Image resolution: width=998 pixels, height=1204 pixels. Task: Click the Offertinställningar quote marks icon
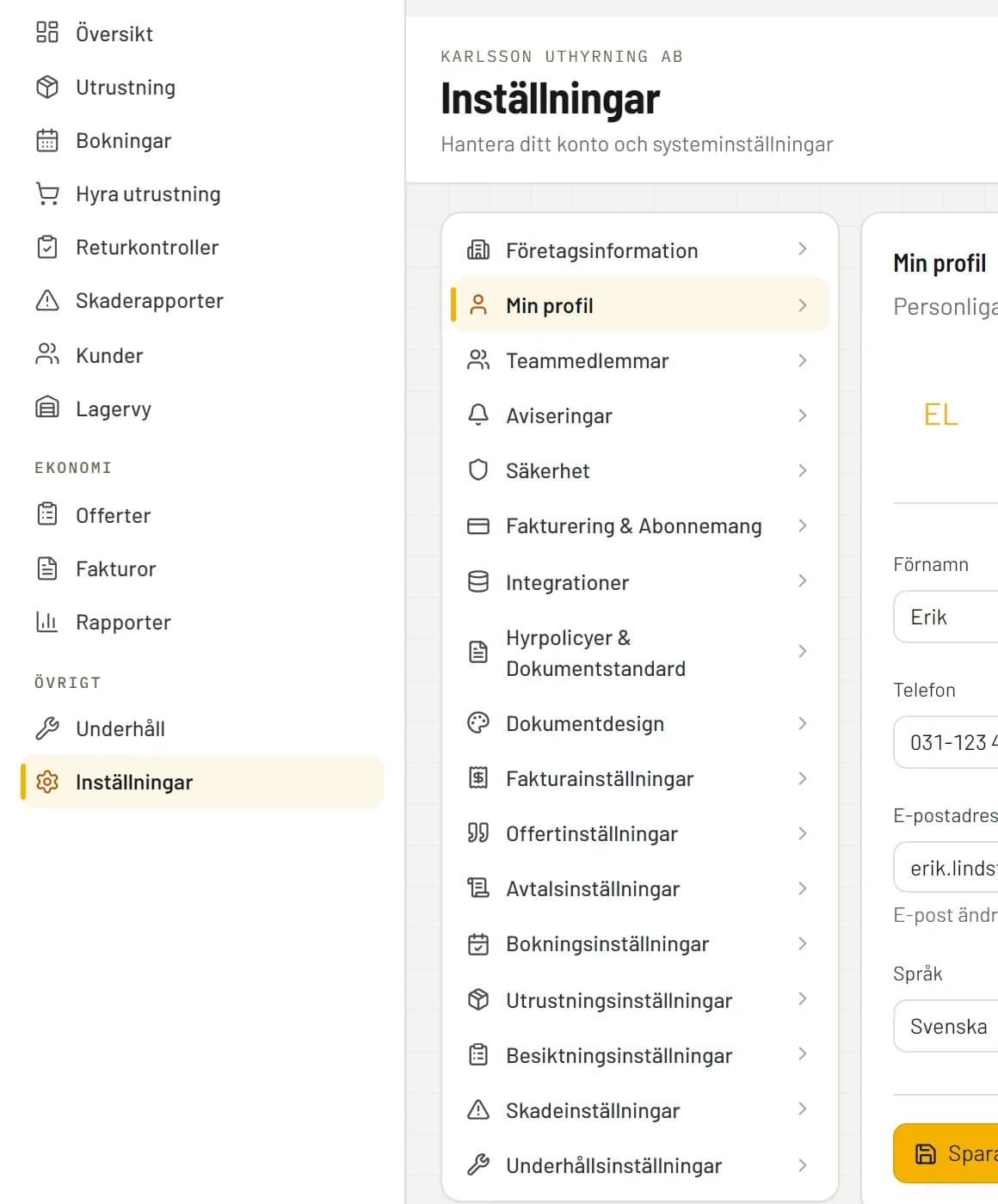478,833
